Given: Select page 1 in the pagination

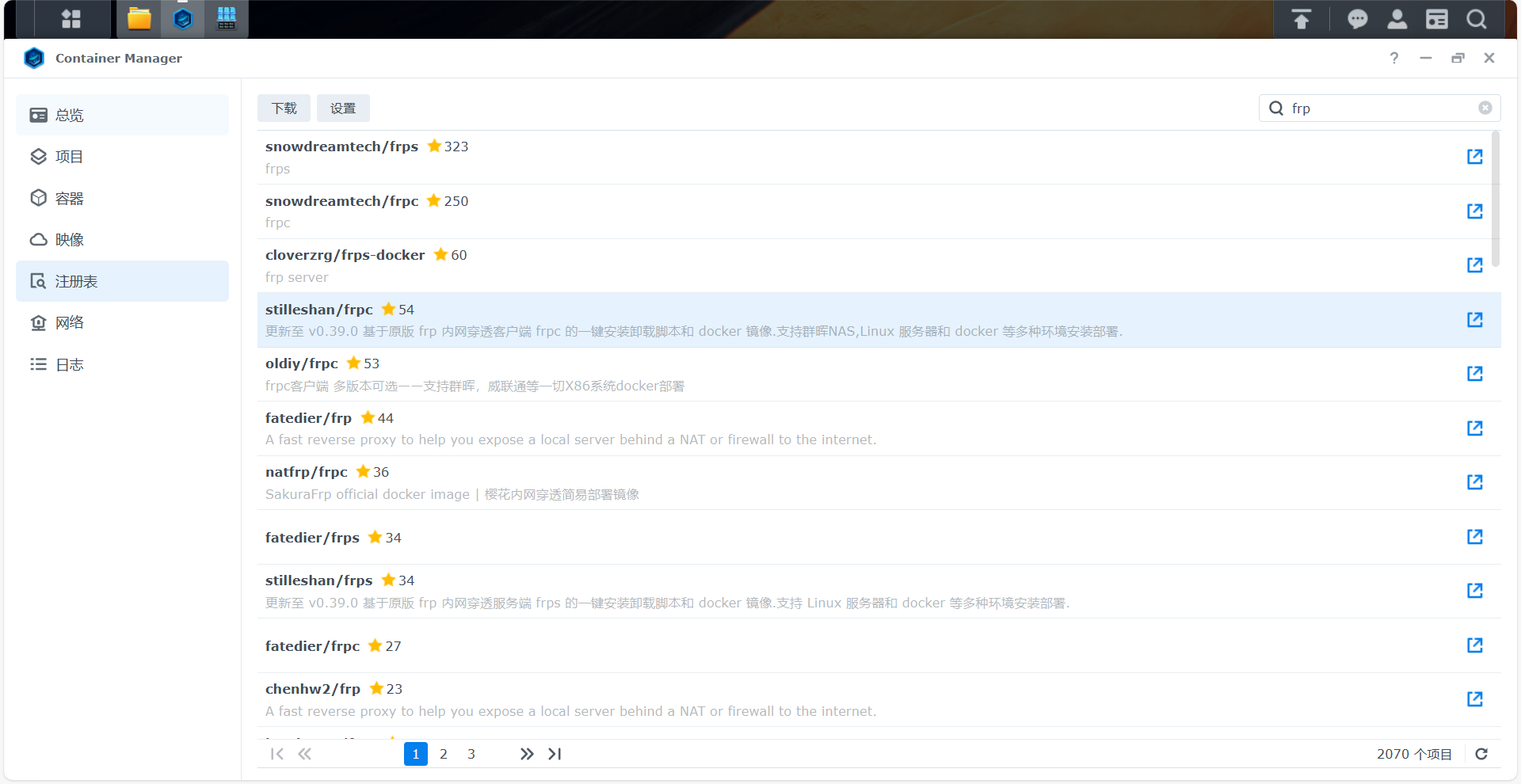Looking at the screenshot, I should pyautogui.click(x=416, y=754).
